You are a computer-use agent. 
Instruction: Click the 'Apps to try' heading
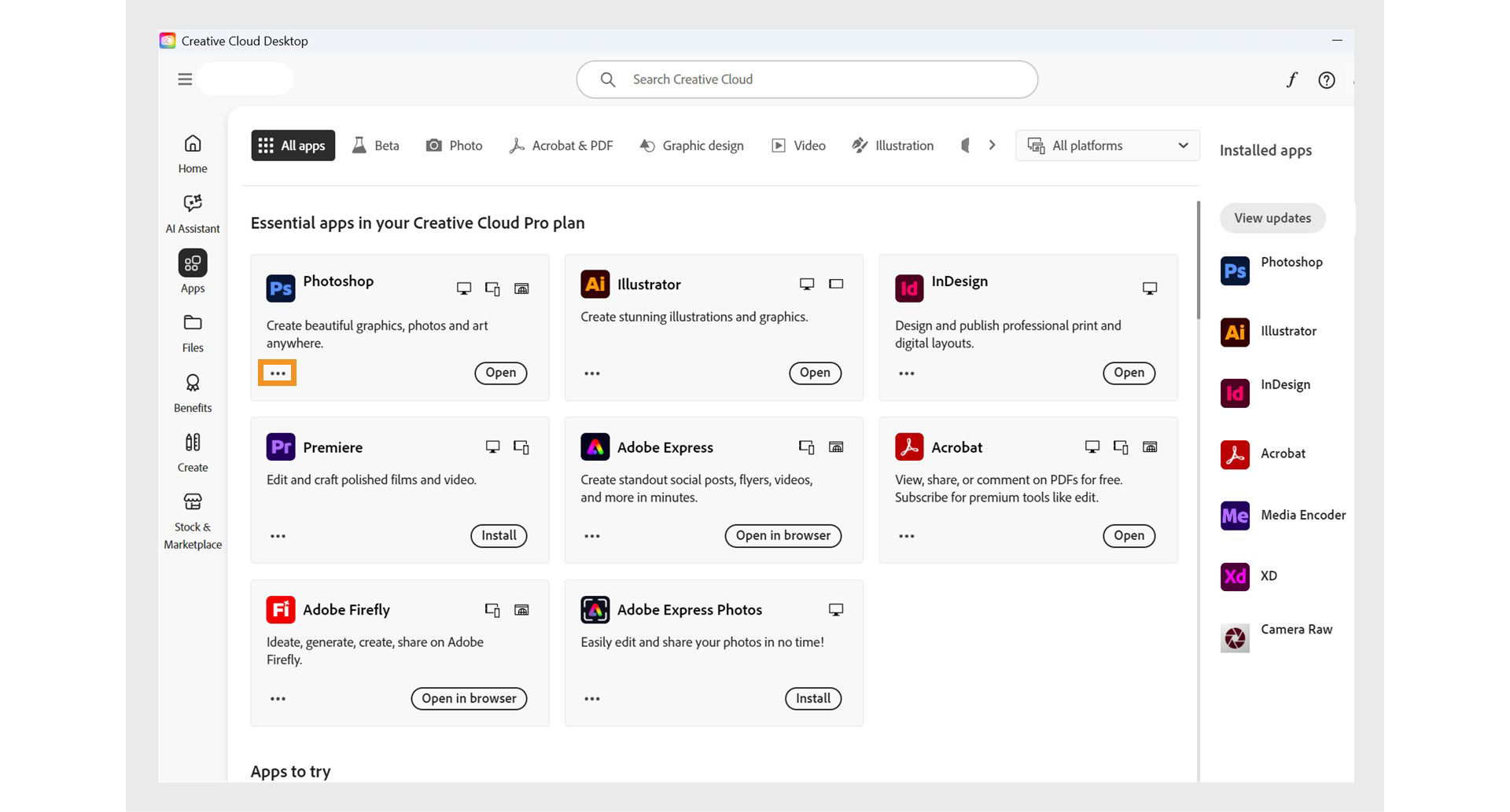coord(290,771)
